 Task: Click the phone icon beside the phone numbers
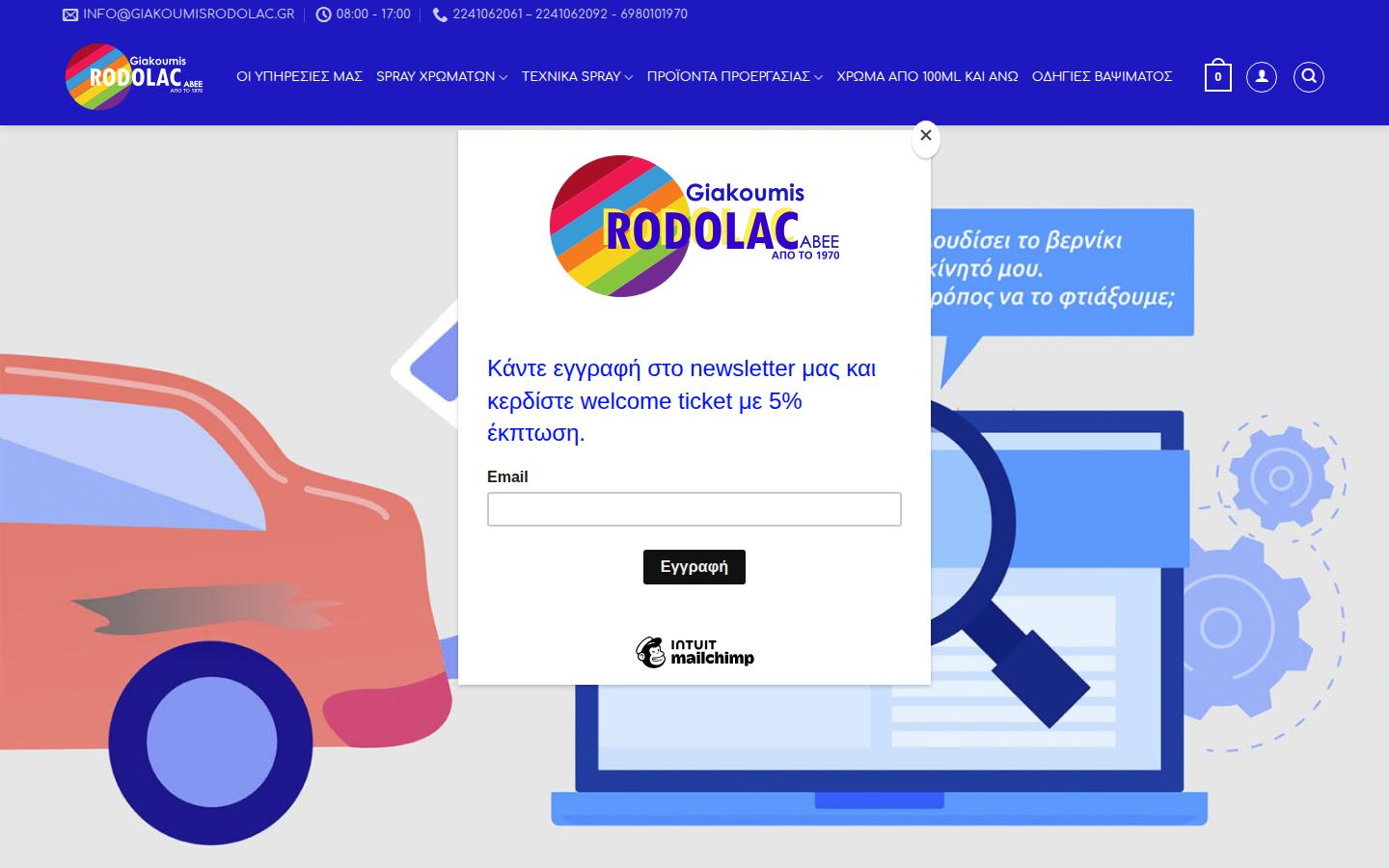(440, 14)
